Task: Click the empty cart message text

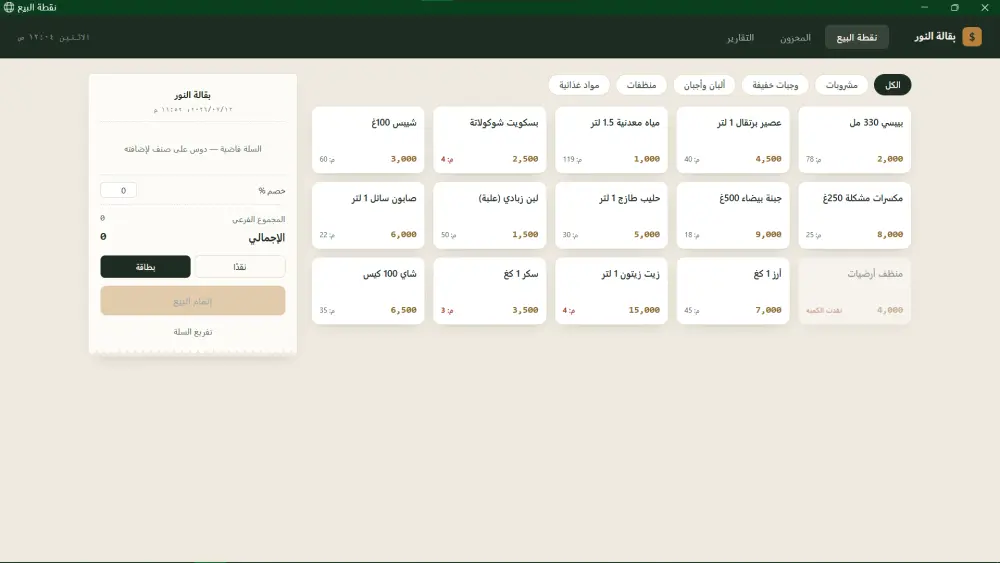Action: (193, 149)
